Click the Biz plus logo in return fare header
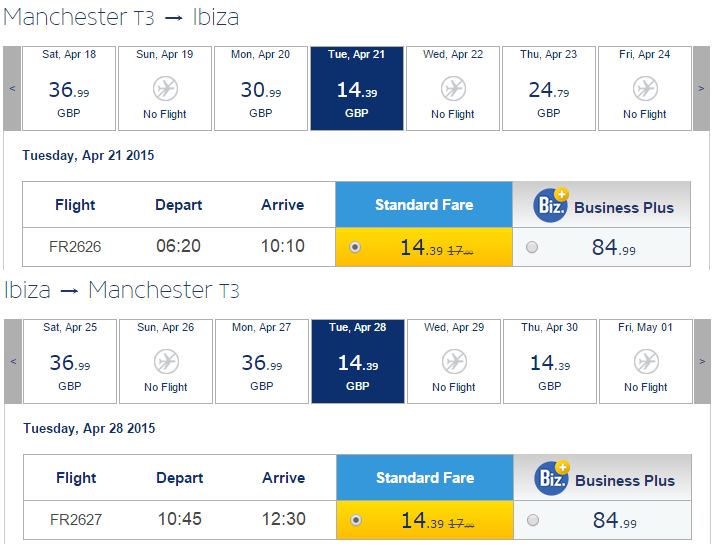The height and width of the screenshot is (553, 719). coord(552,478)
